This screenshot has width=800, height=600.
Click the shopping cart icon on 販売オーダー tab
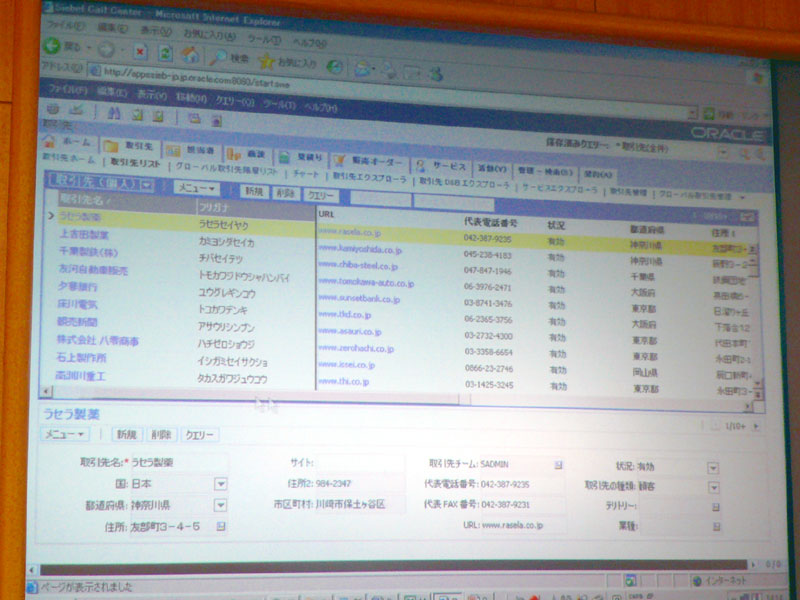pos(339,161)
